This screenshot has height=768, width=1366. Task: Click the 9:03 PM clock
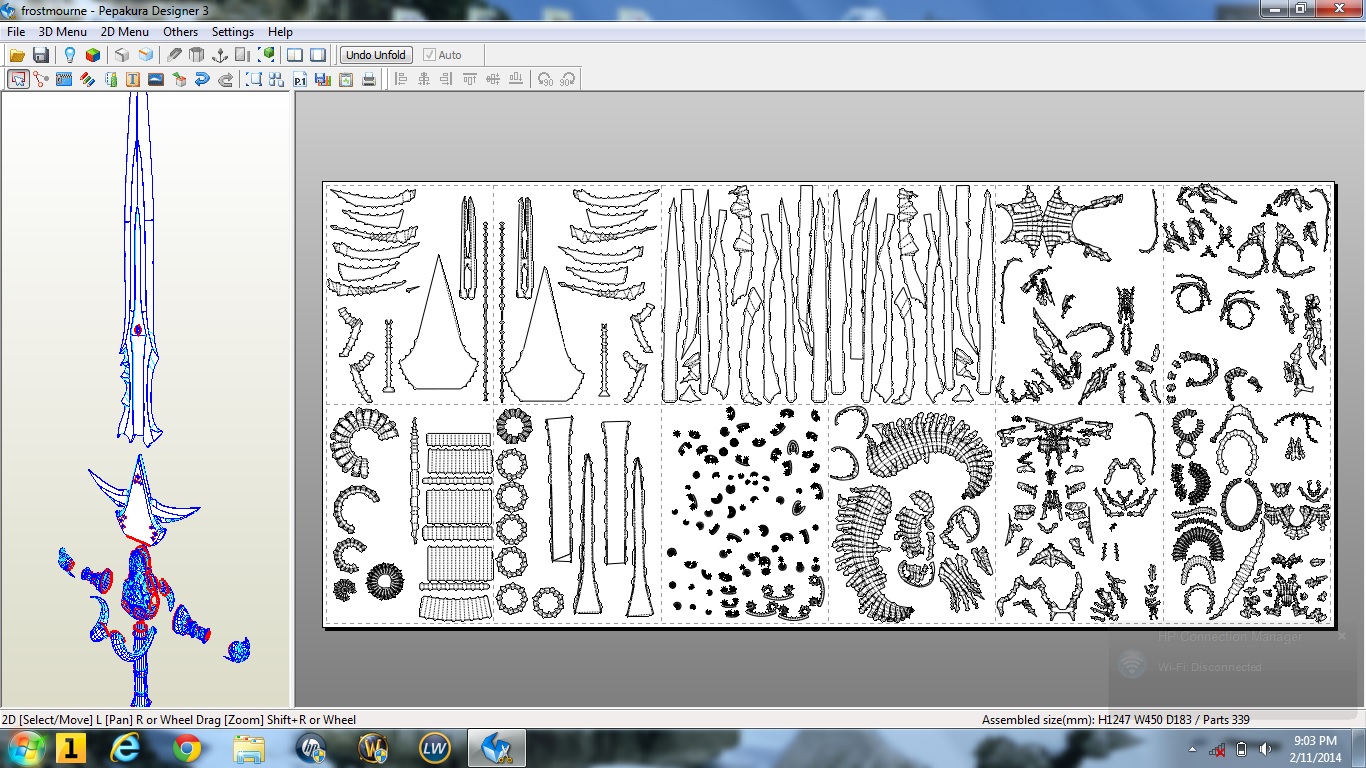point(1315,741)
